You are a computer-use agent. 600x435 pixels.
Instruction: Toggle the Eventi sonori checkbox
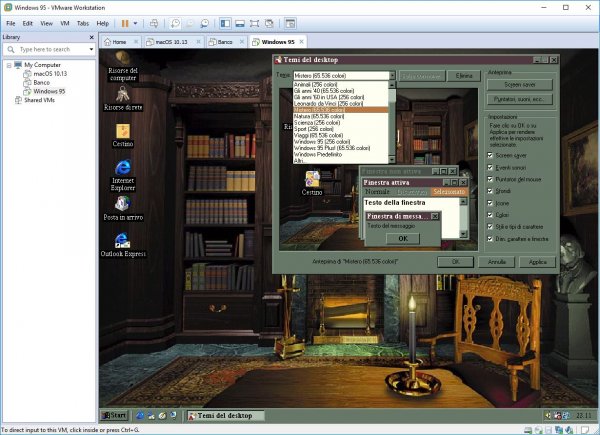[x=491, y=167]
